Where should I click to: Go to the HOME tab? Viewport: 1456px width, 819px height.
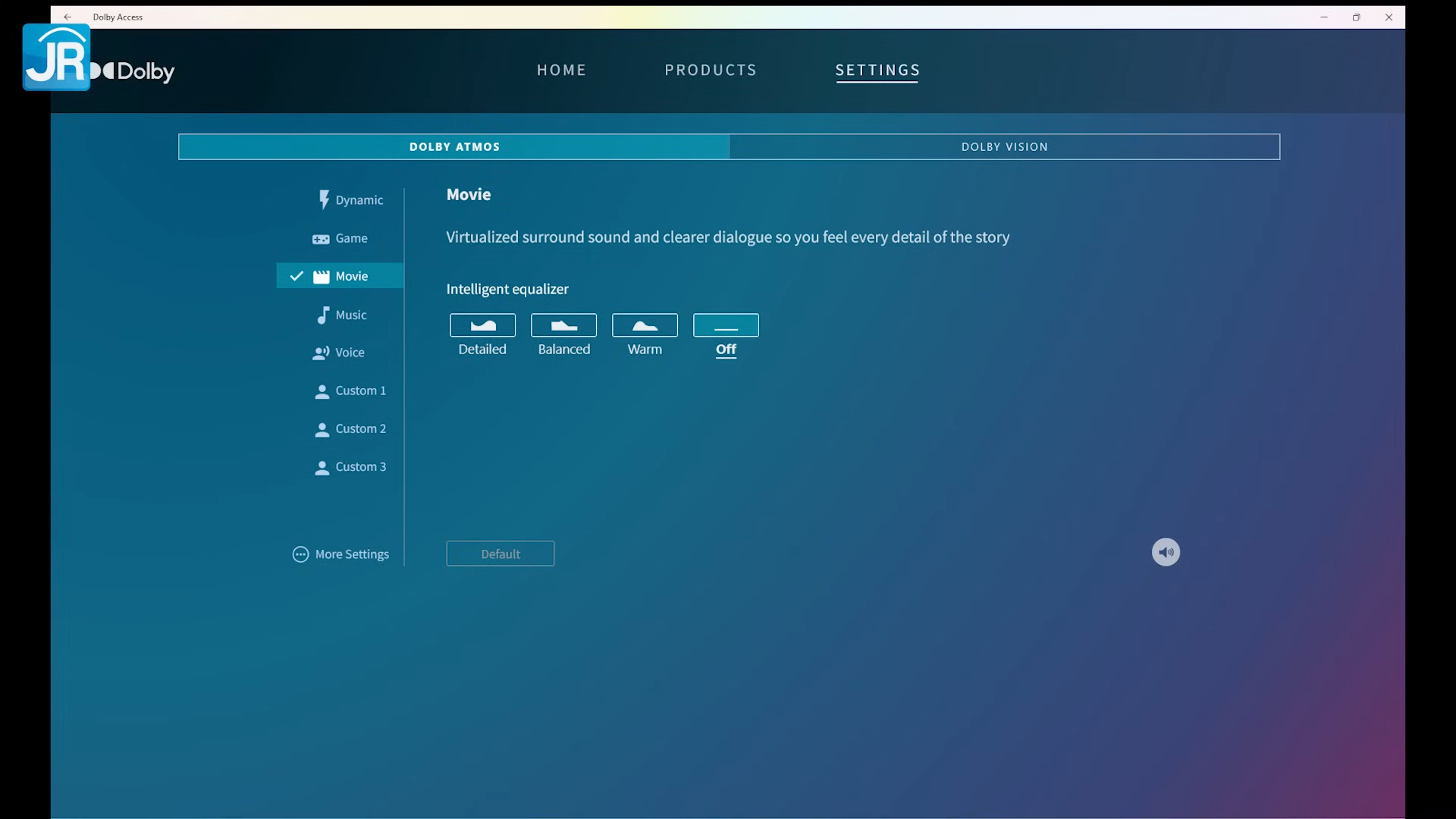click(x=561, y=70)
